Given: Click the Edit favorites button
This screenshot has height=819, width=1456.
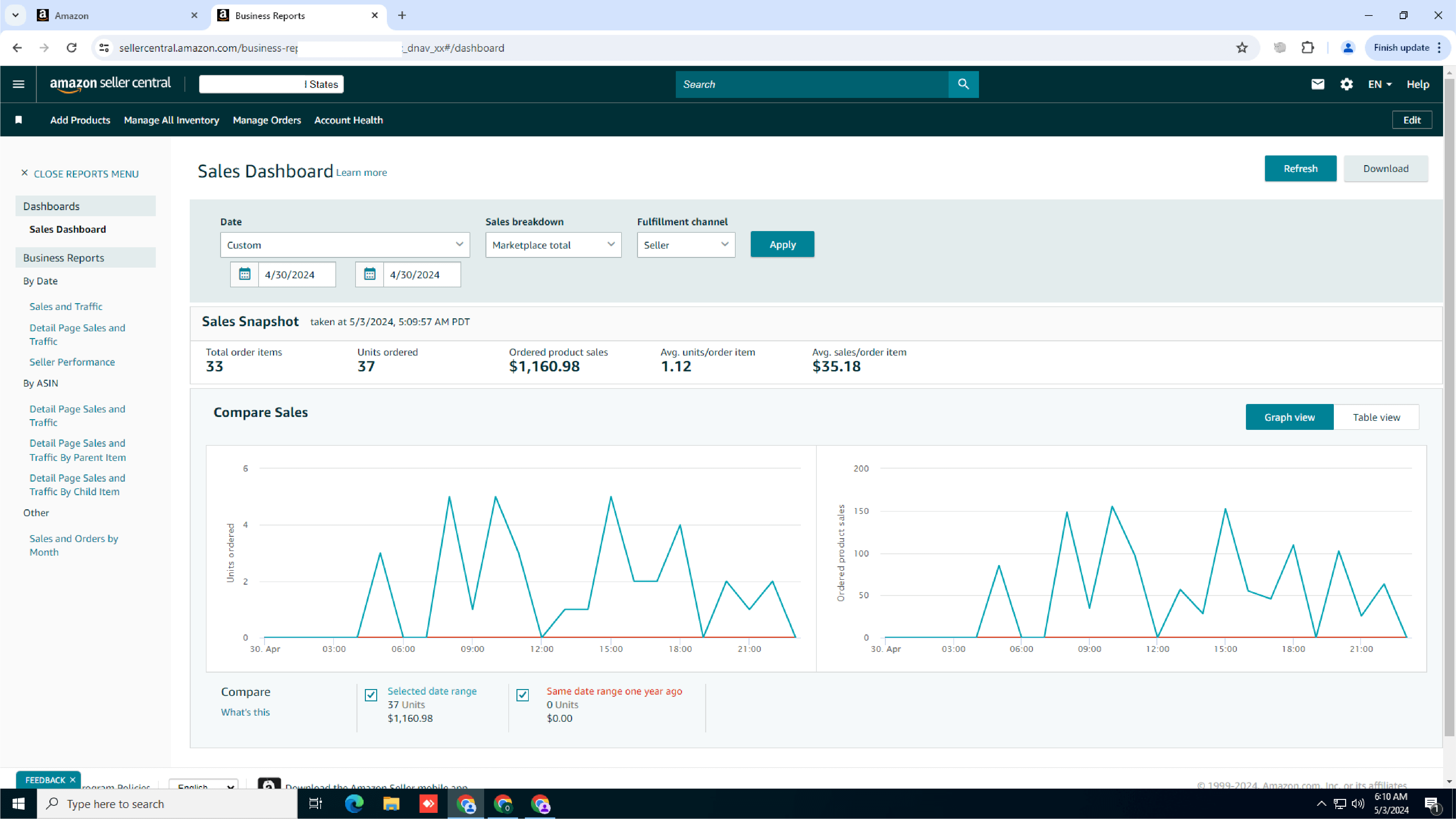Looking at the screenshot, I should 1411,120.
